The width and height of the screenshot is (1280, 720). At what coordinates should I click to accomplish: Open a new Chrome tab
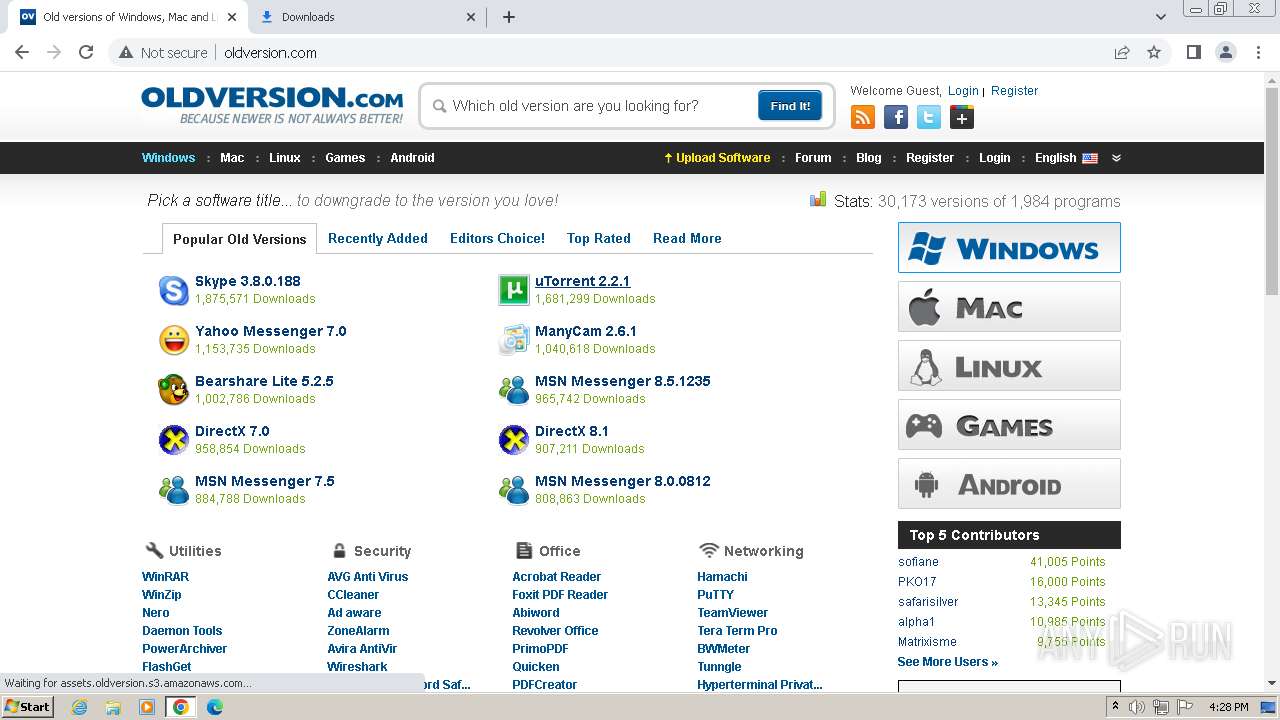[x=508, y=17]
